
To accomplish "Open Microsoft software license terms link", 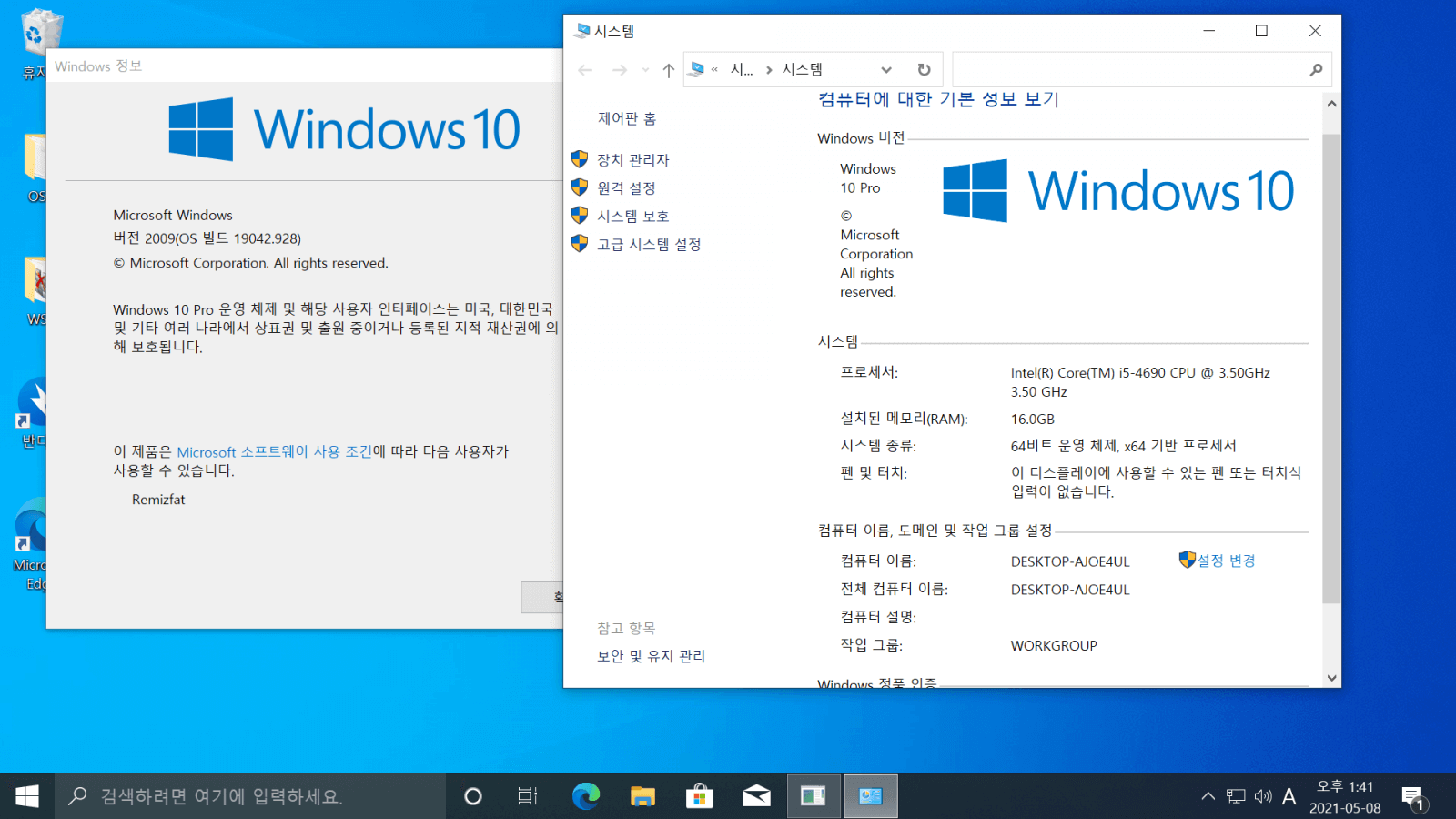I will point(274,452).
